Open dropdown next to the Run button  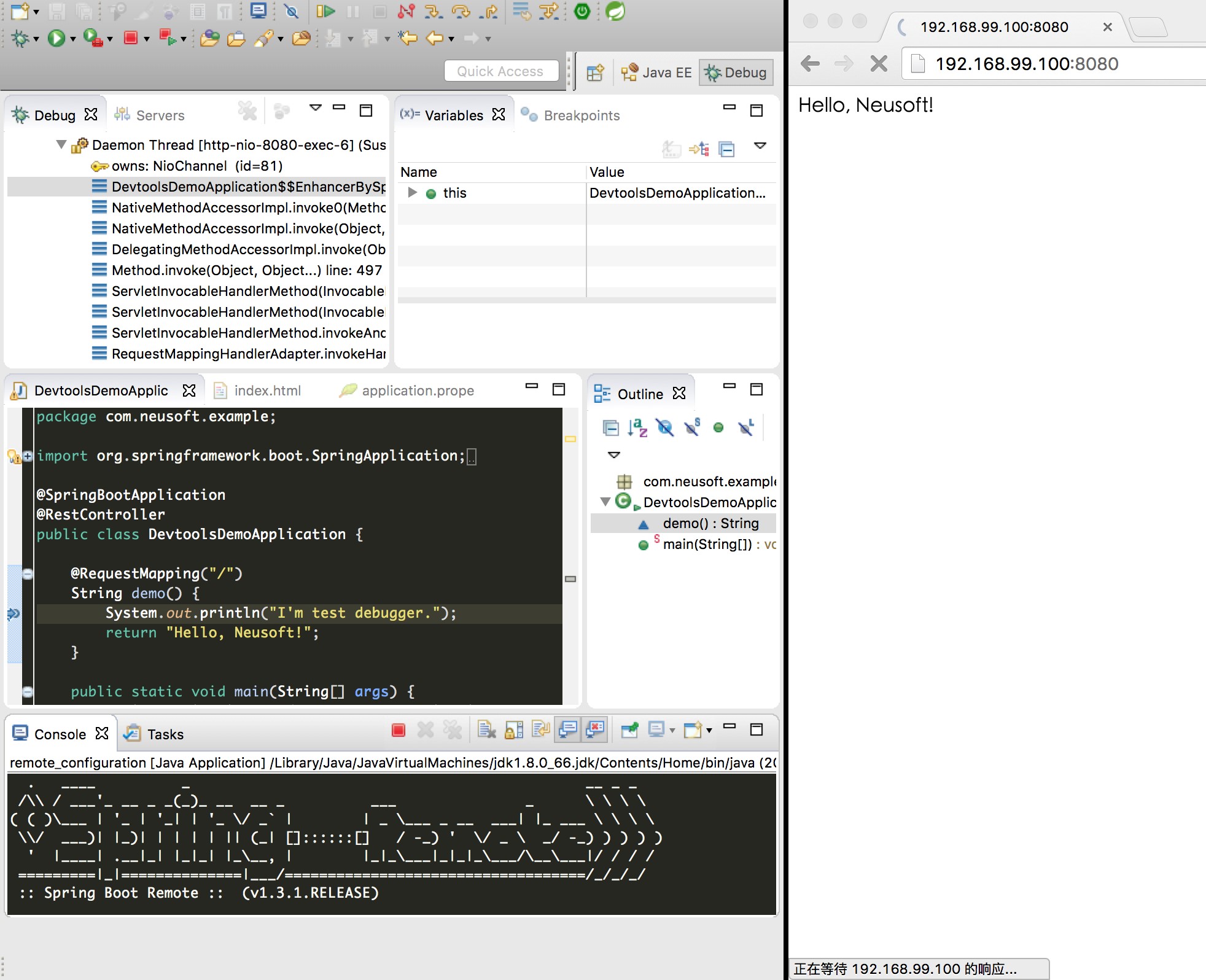(x=73, y=39)
